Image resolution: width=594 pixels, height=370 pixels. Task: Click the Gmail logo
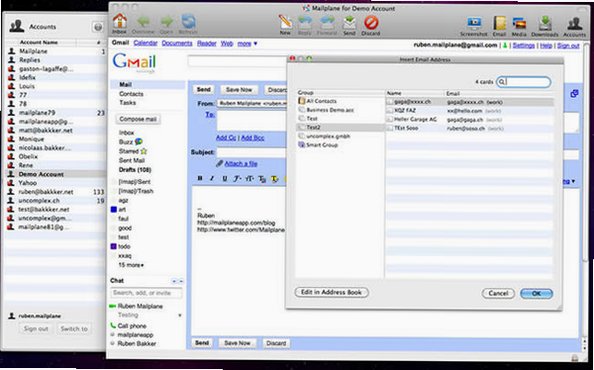(x=134, y=62)
